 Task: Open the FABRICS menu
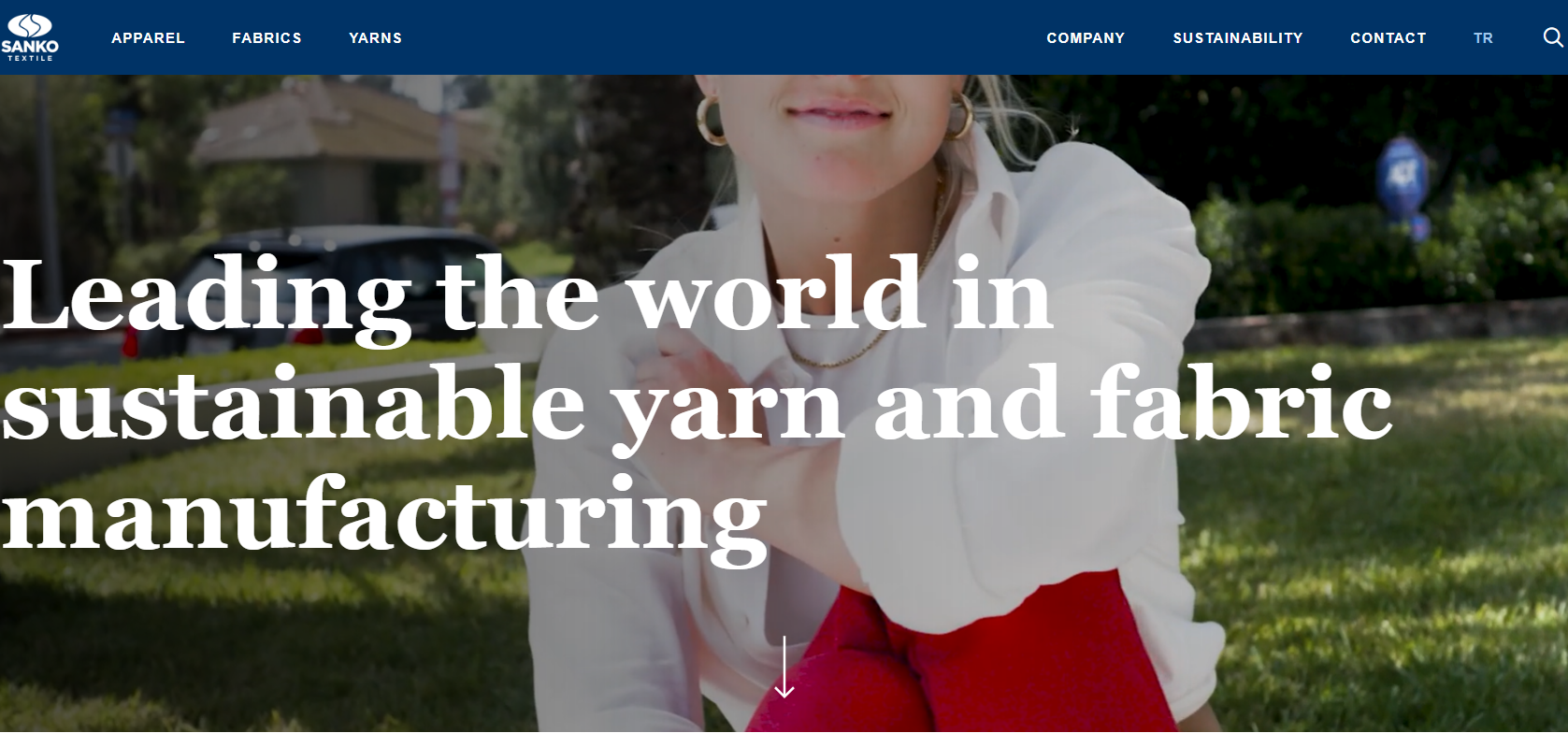coord(266,38)
